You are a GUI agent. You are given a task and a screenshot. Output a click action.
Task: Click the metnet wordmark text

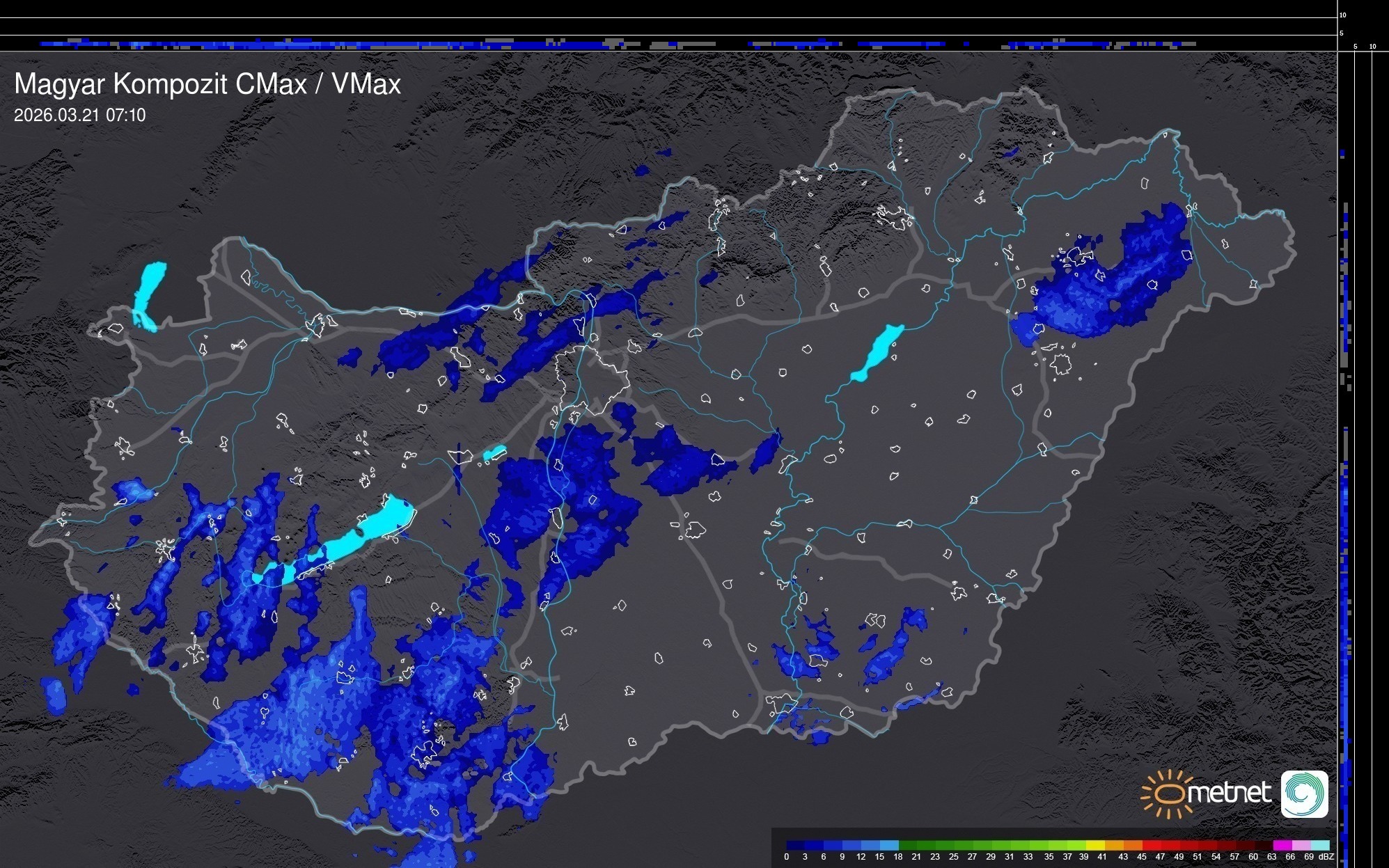coord(1229,793)
